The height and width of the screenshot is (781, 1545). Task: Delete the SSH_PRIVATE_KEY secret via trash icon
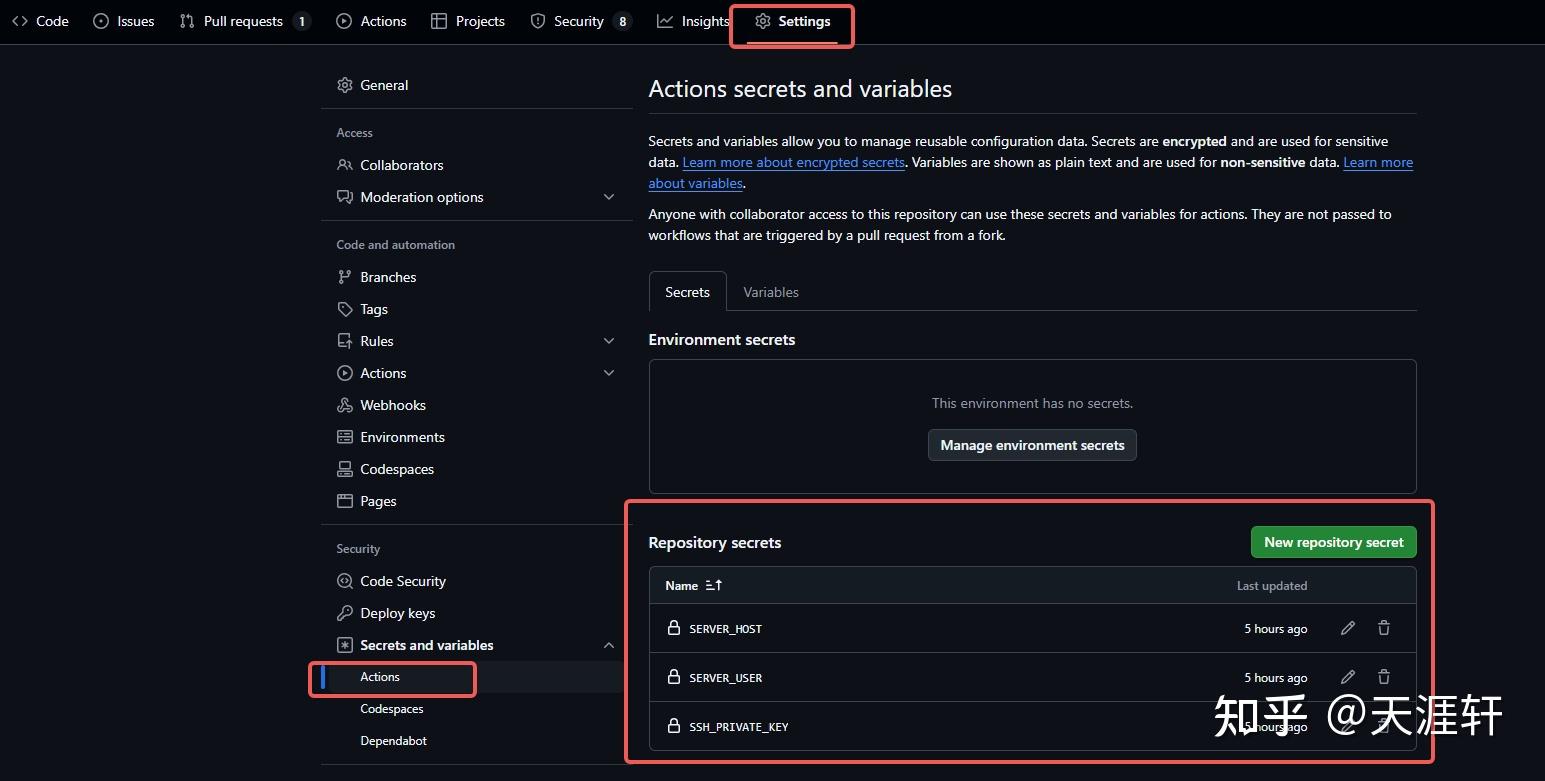[x=1383, y=726]
